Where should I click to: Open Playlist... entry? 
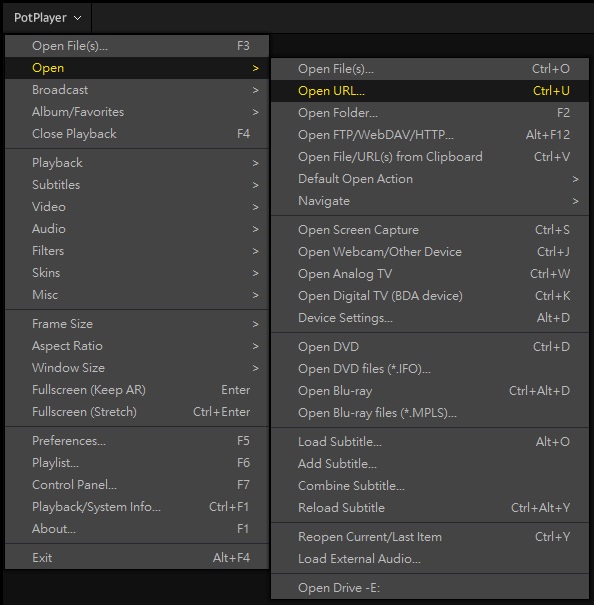tap(137, 463)
